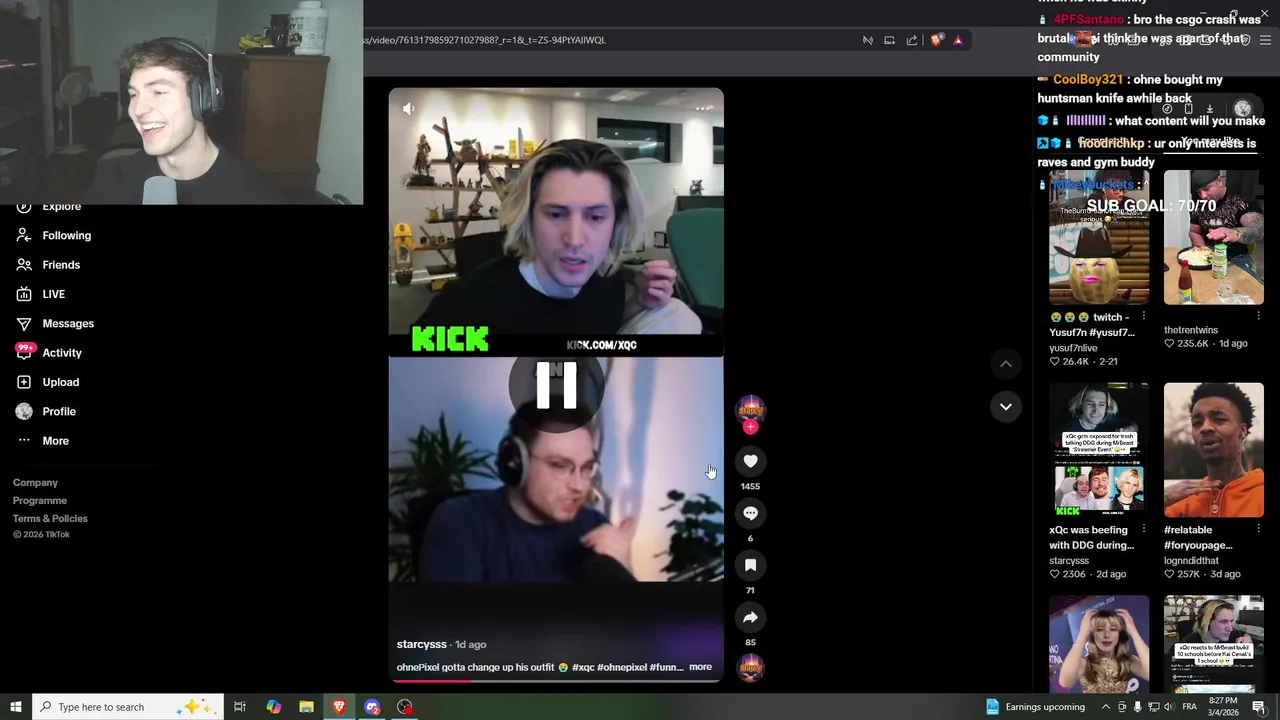Expand the Programme footer section
The width and height of the screenshot is (1280, 720).
click(40, 501)
